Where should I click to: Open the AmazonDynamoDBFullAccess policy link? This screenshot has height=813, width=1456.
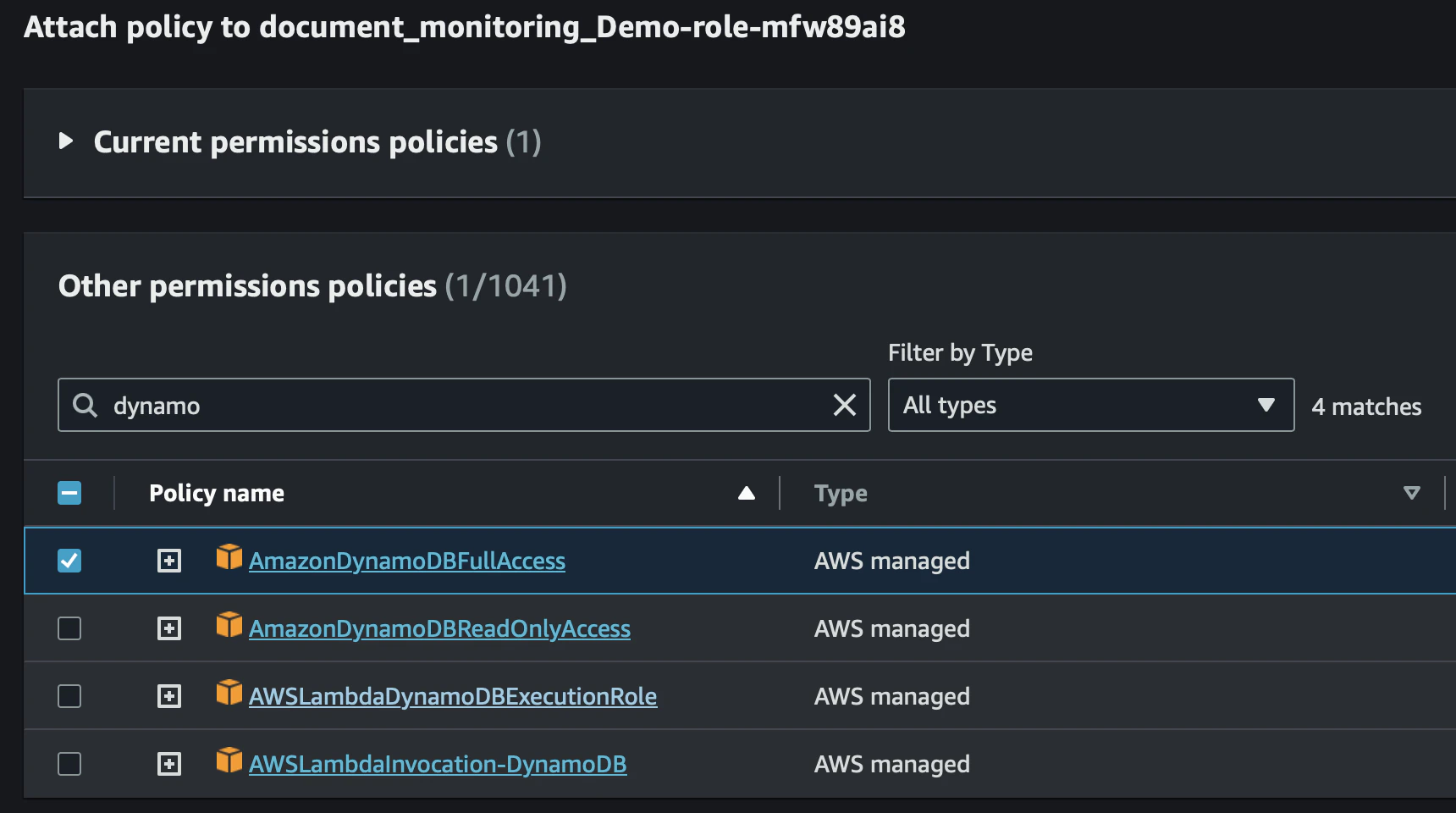pos(407,561)
